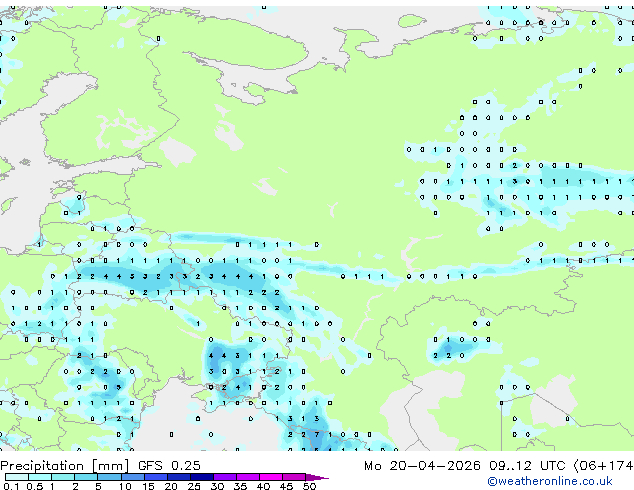Click the 15 to 20 mm legend swatch
Screen dimensions: 634x490
click(x=155, y=477)
